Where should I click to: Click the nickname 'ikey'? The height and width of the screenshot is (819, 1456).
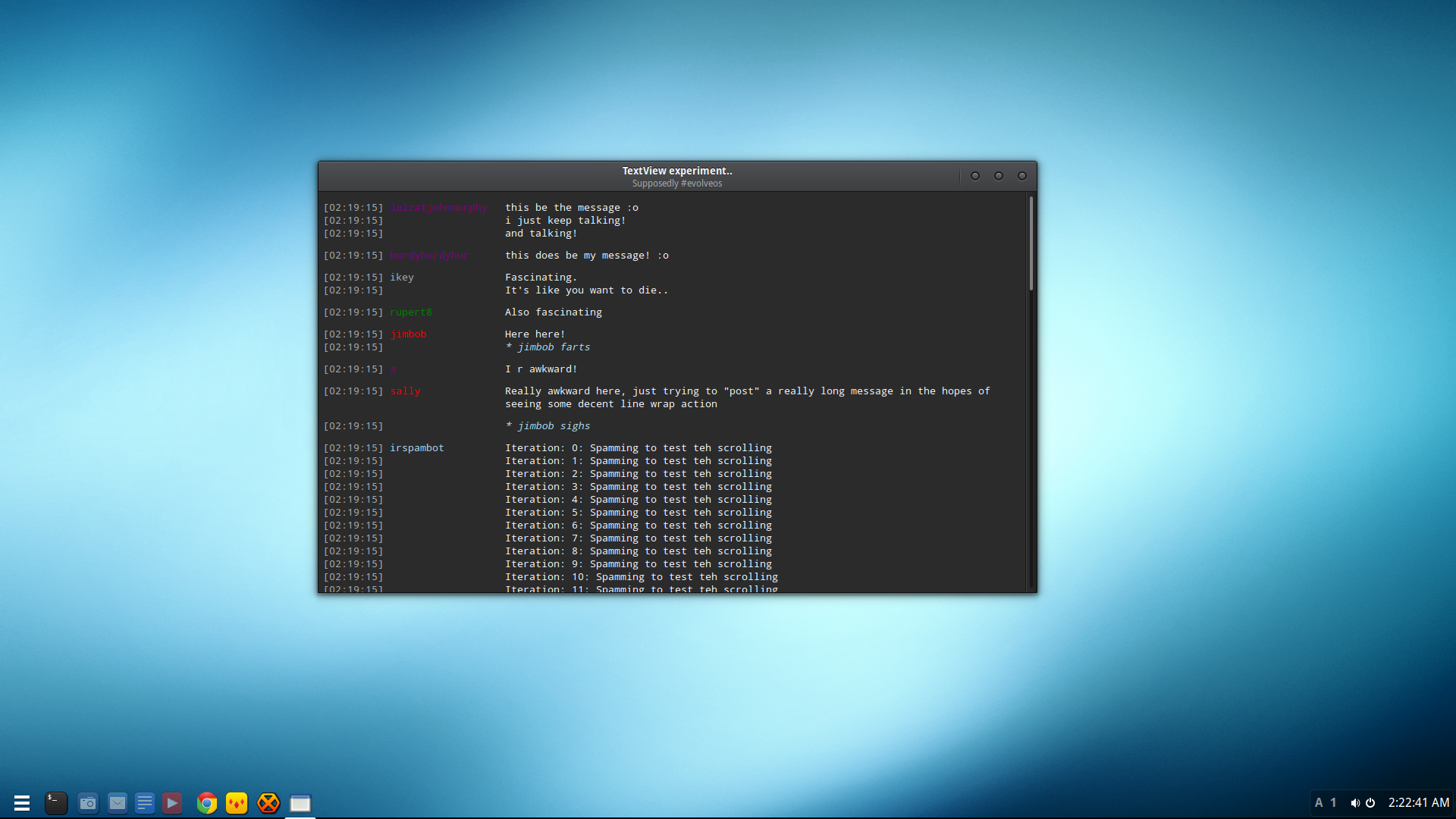(402, 278)
